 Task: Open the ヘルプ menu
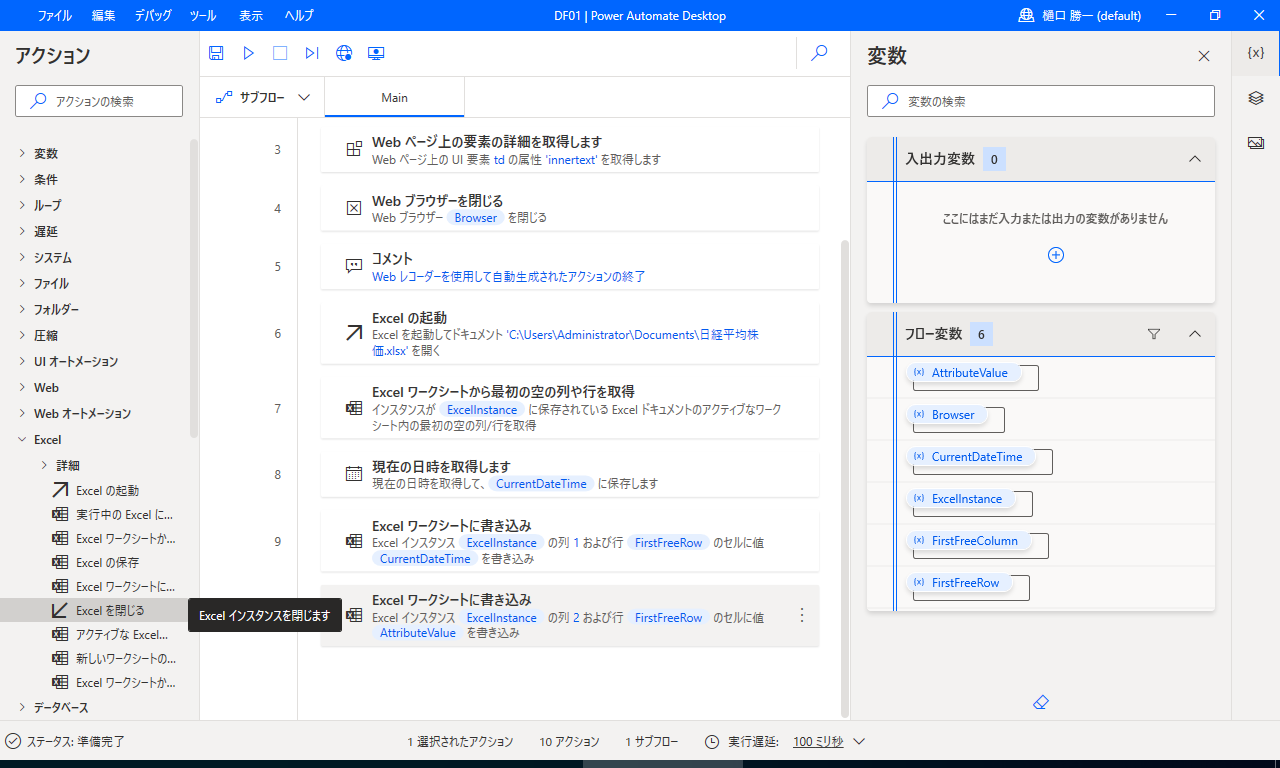pyautogui.click(x=299, y=16)
